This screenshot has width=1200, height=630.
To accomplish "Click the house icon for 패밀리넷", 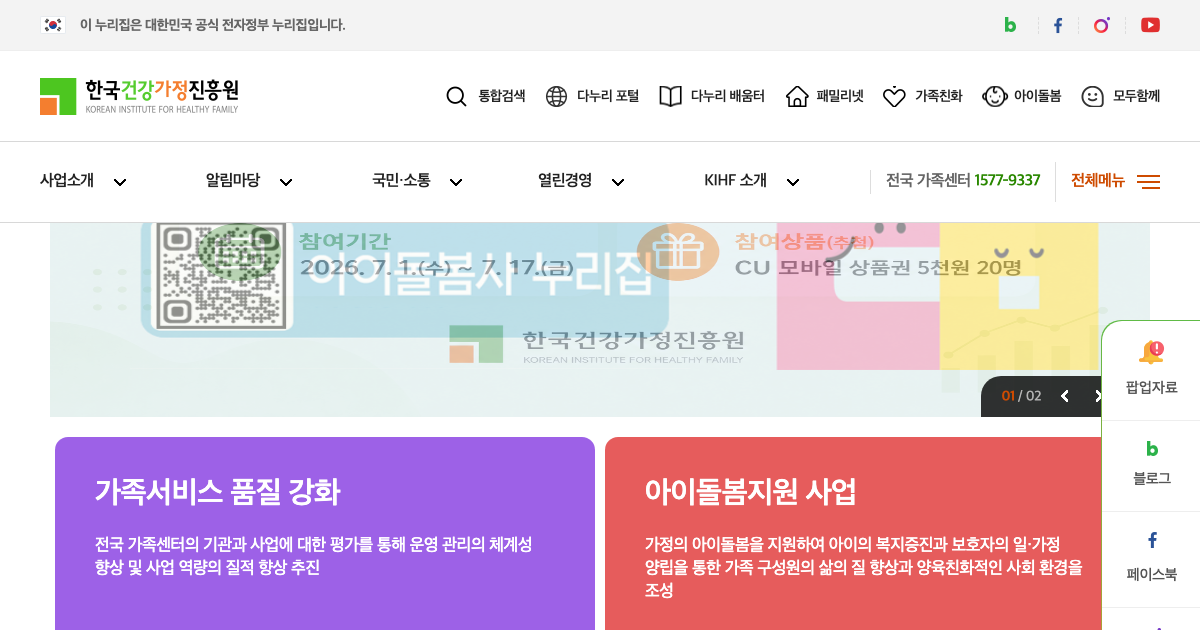I will [797, 96].
